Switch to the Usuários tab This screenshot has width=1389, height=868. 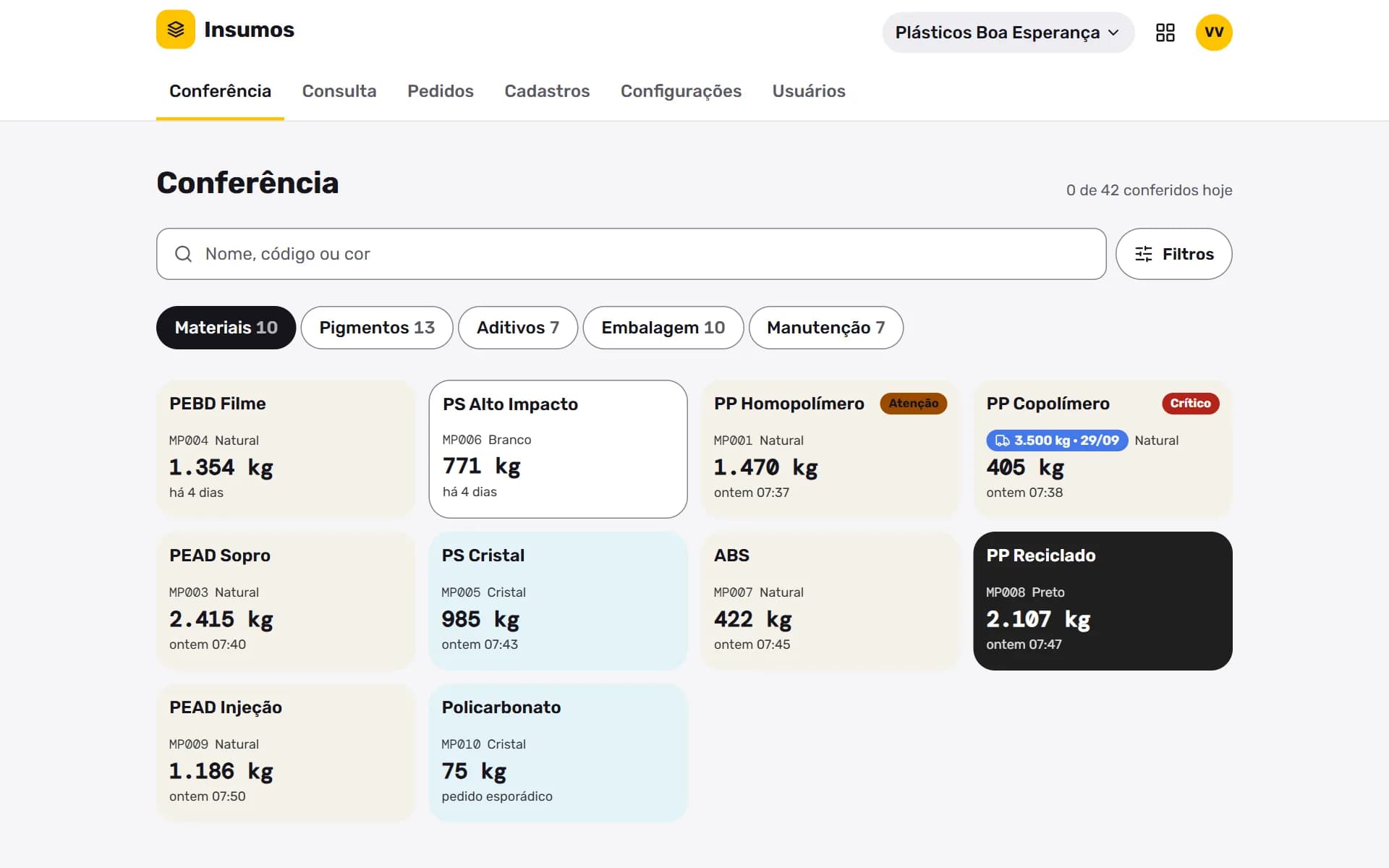point(808,91)
